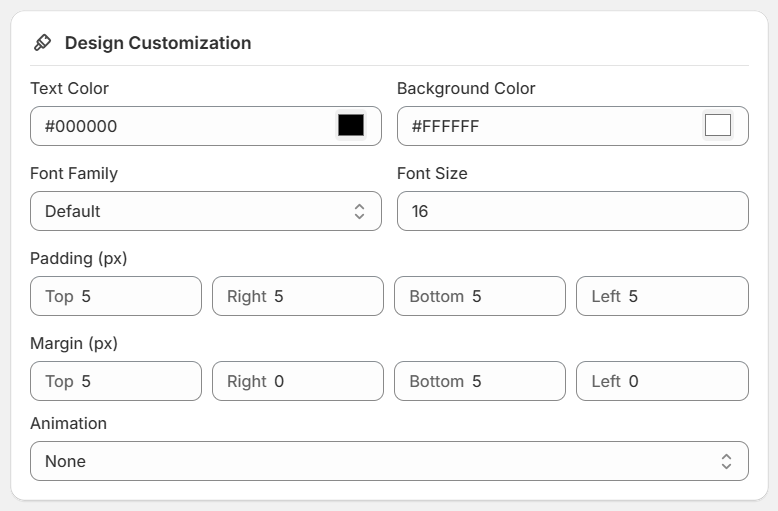Viewport: 778px width, 511px height.
Task: Open the Font Family dropdown
Action: [x=195, y=211]
